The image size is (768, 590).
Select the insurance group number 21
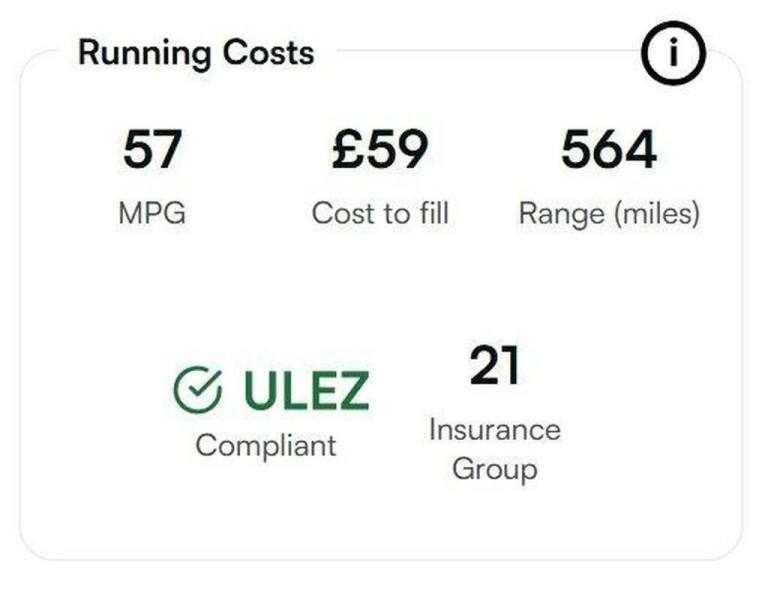pyautogui.click(x=494, y=366)
